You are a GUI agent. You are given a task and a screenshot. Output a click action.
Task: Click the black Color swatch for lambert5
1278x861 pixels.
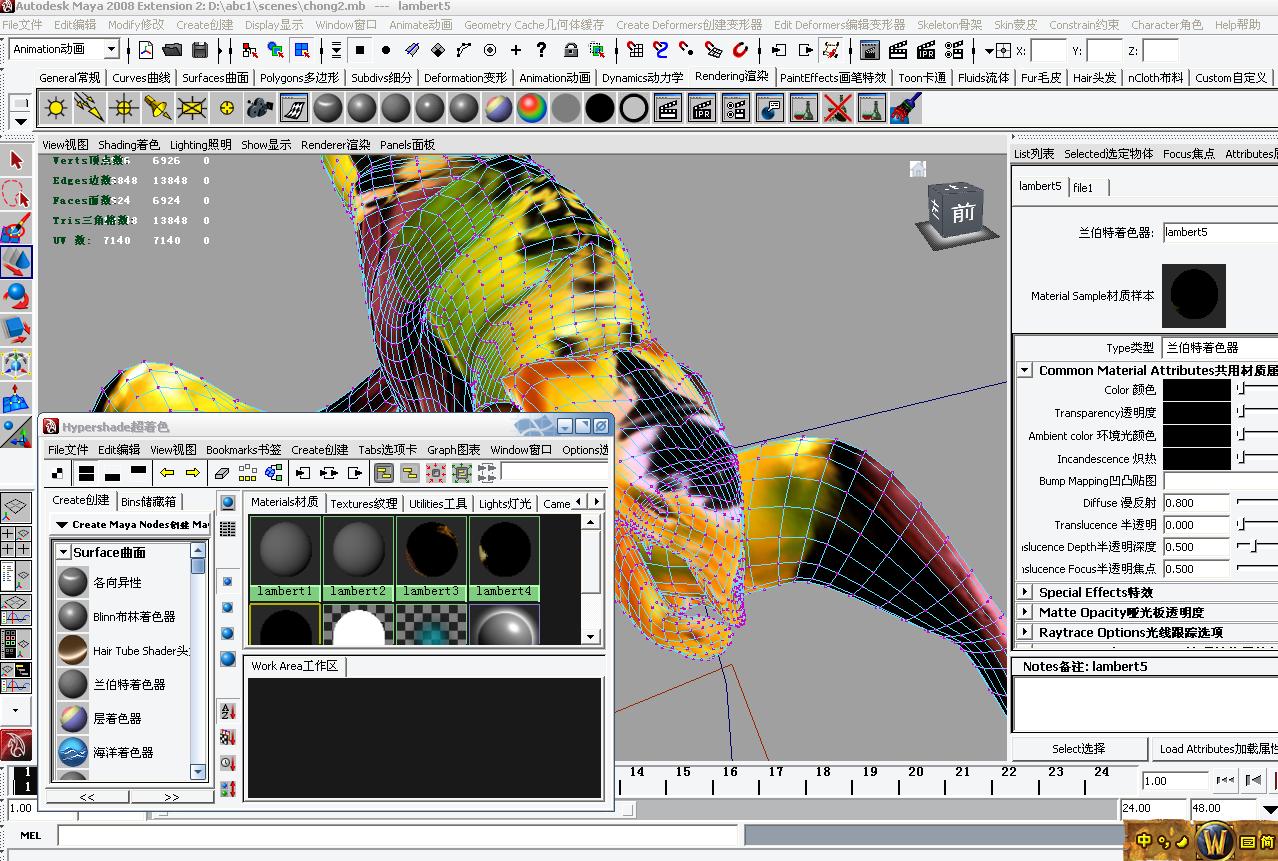point(1196,390)
